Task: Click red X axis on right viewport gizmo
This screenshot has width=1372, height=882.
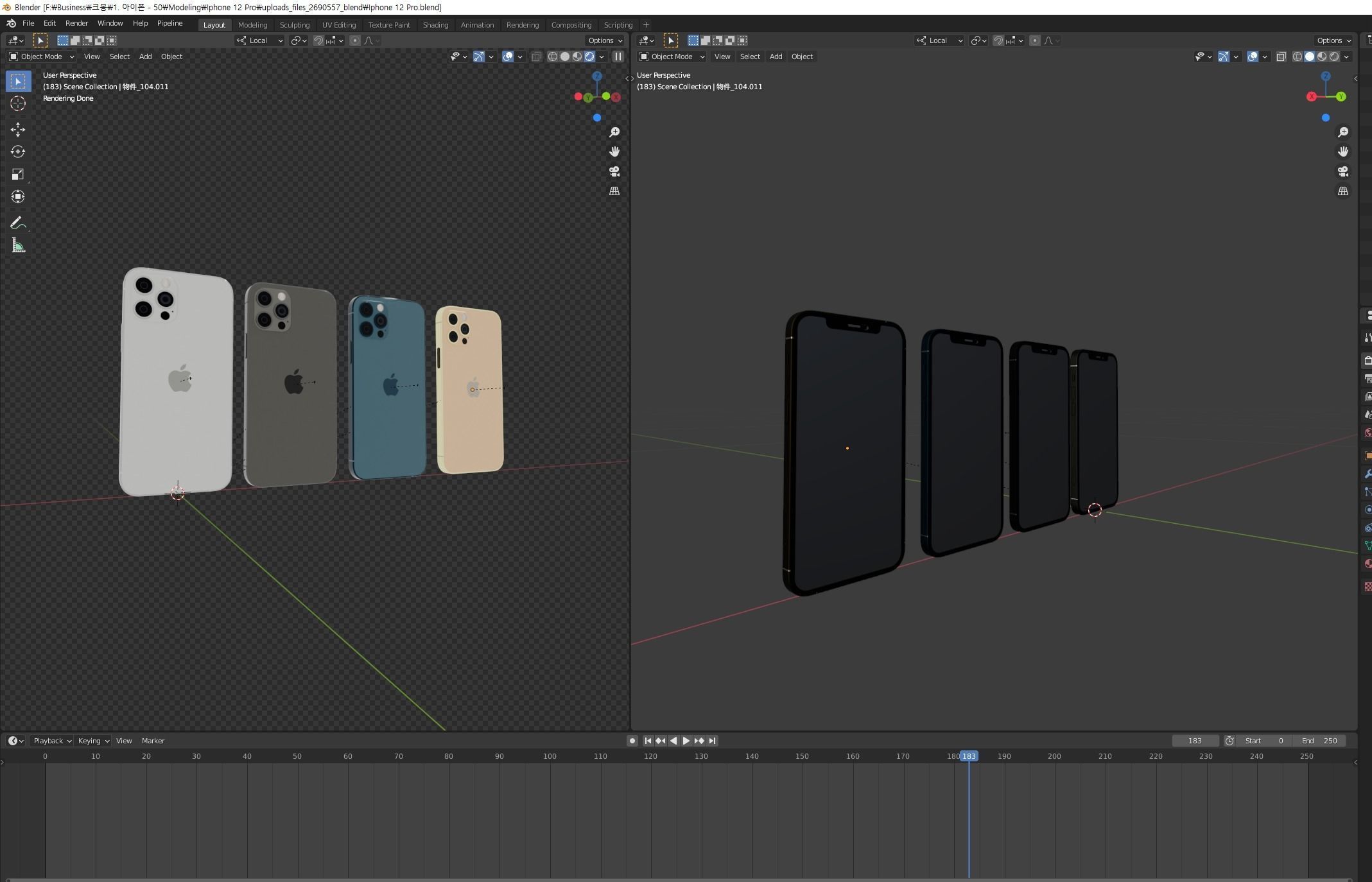Action: (x=1312, y=96)
